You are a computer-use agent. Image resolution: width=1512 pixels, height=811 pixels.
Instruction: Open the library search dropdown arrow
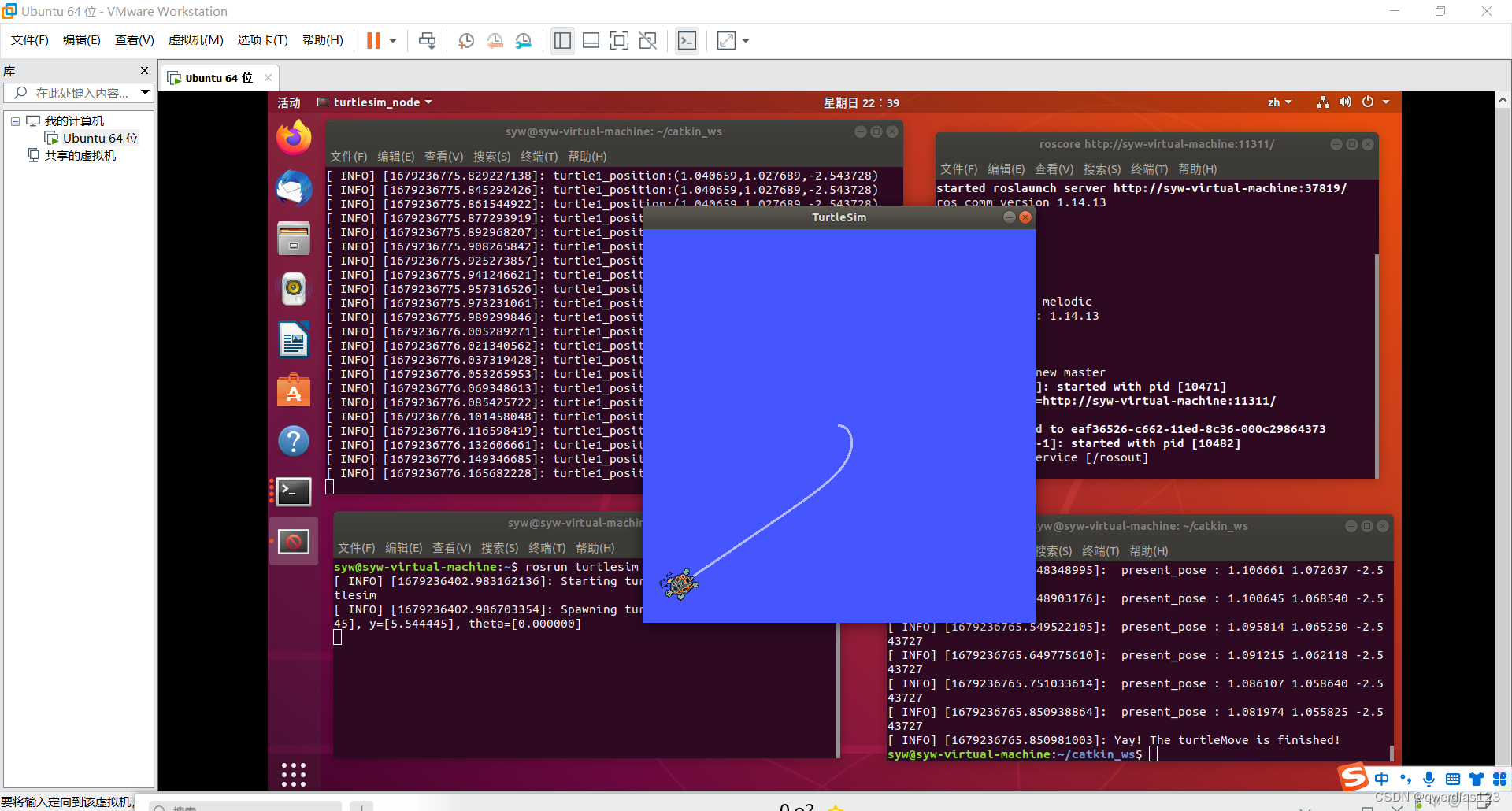pyautogui.click(x=145, y=93)
